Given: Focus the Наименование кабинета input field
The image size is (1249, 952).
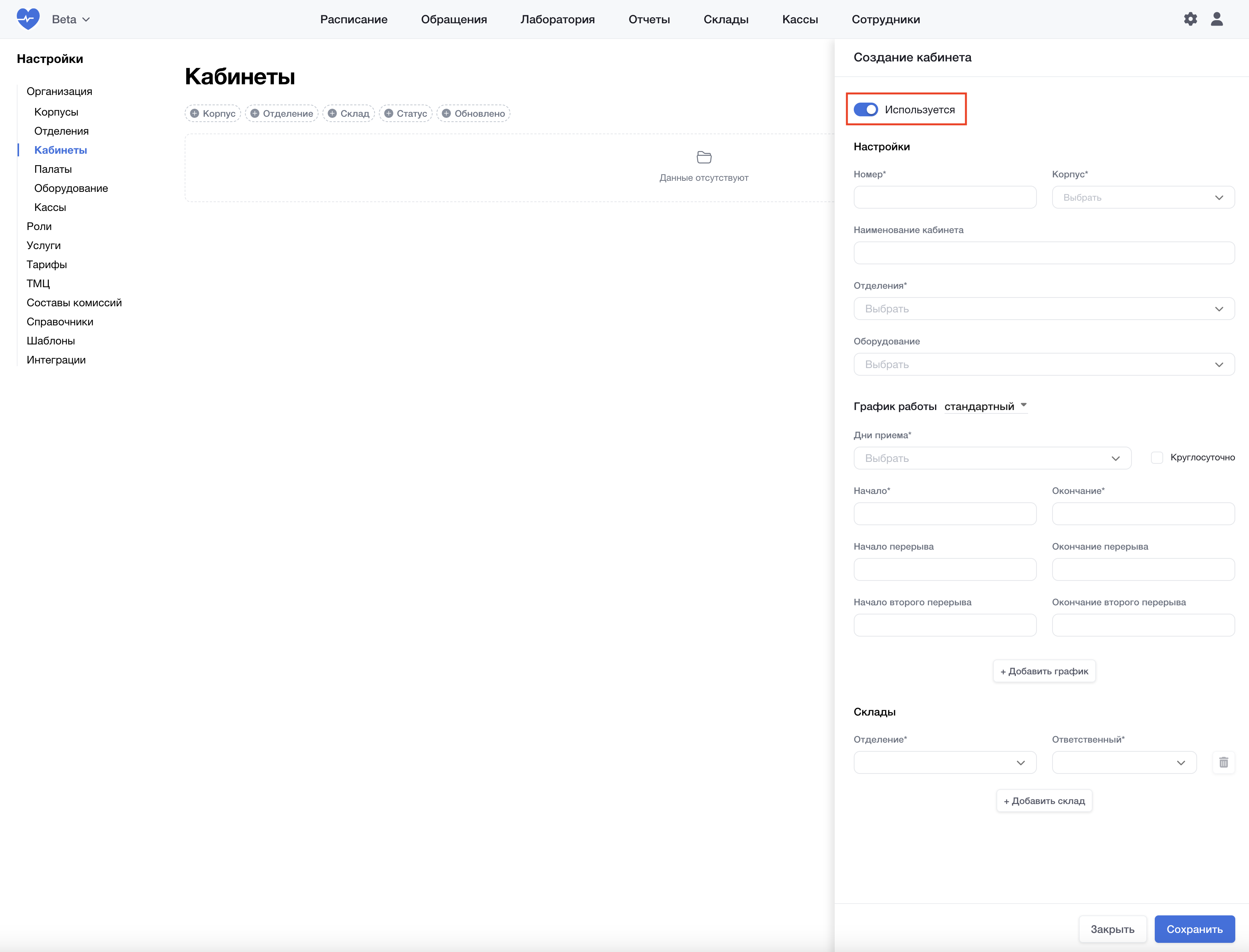Looking at the screenshot, I should (x=1043, y=253).
